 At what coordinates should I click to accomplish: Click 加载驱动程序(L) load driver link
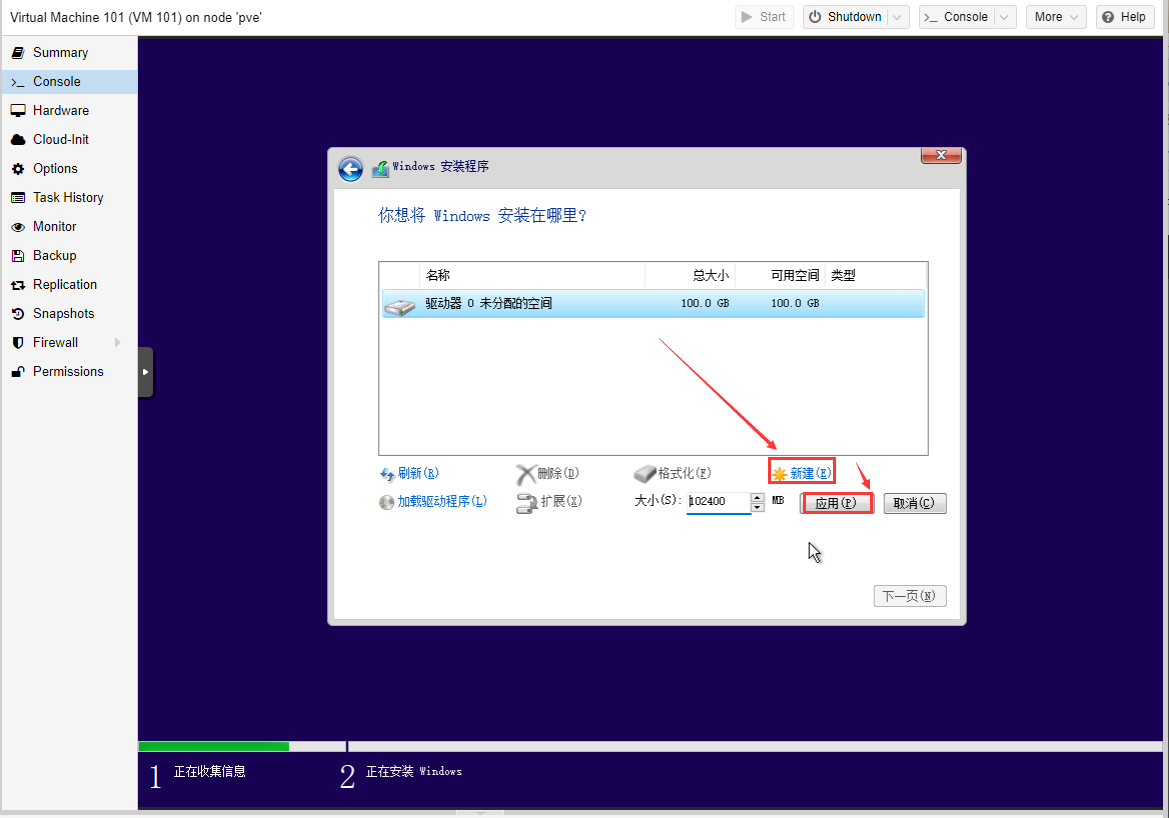432,502
